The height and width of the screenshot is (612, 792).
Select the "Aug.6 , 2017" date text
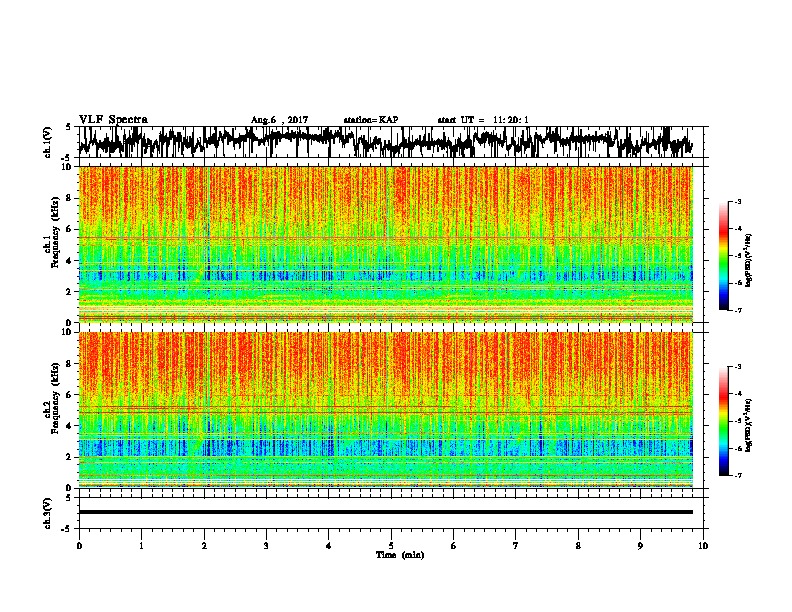(279, 120)
